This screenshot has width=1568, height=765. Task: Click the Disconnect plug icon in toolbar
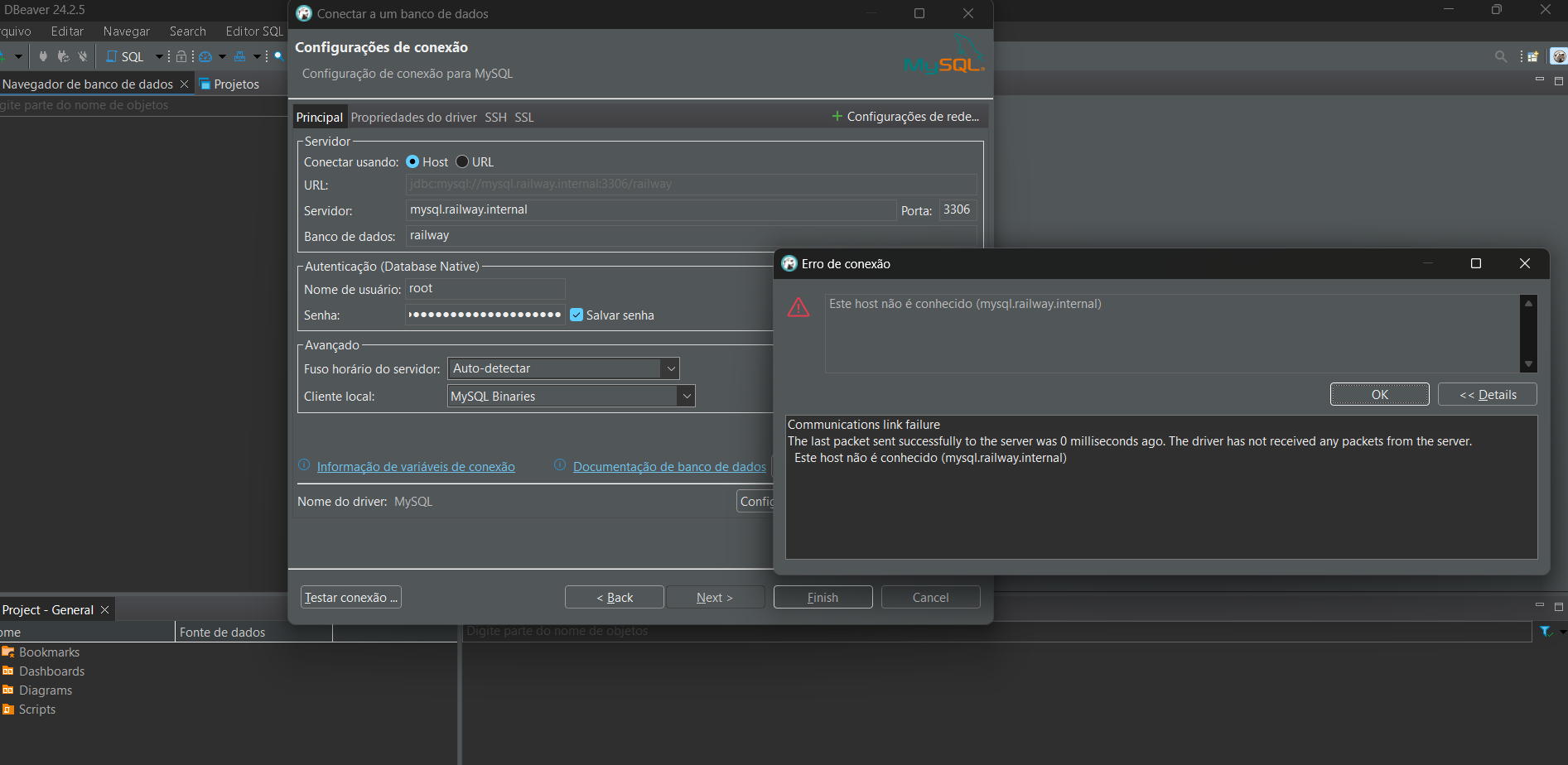click(82, 56)
